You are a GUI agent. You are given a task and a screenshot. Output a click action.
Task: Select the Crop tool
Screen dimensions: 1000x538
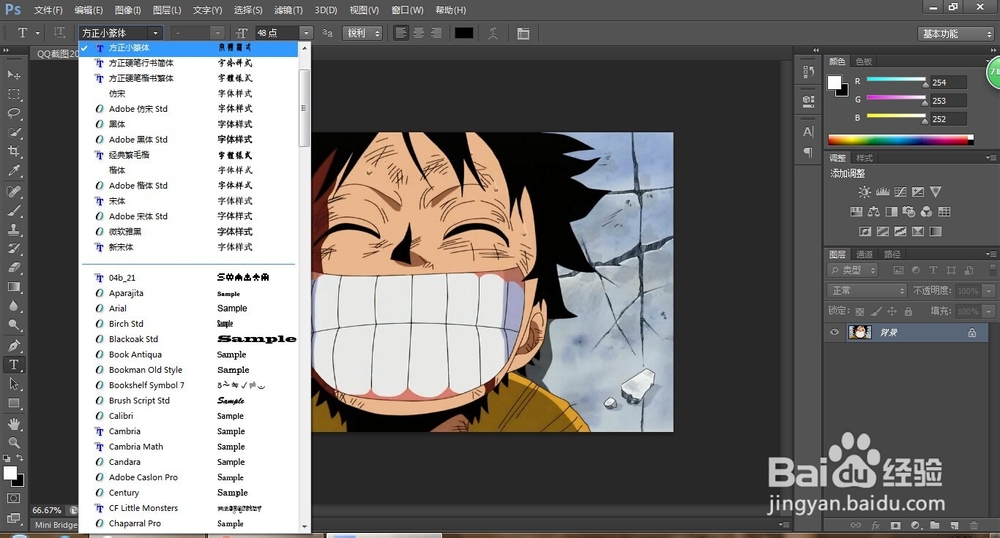pos(13,152)
